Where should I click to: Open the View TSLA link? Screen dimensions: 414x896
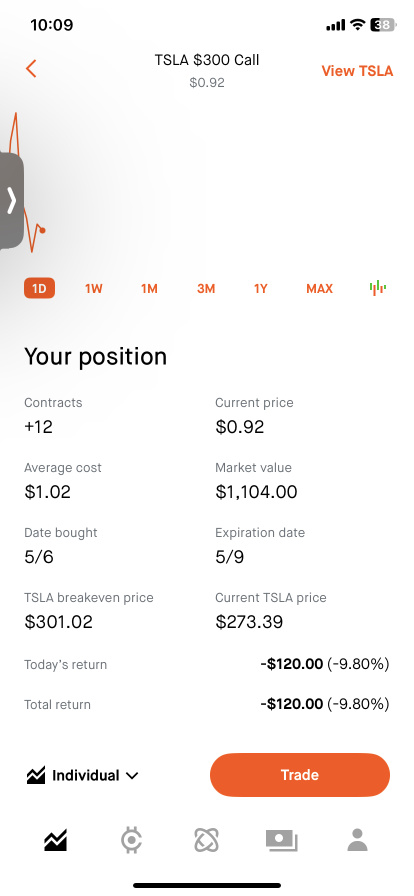click(357, 71)
